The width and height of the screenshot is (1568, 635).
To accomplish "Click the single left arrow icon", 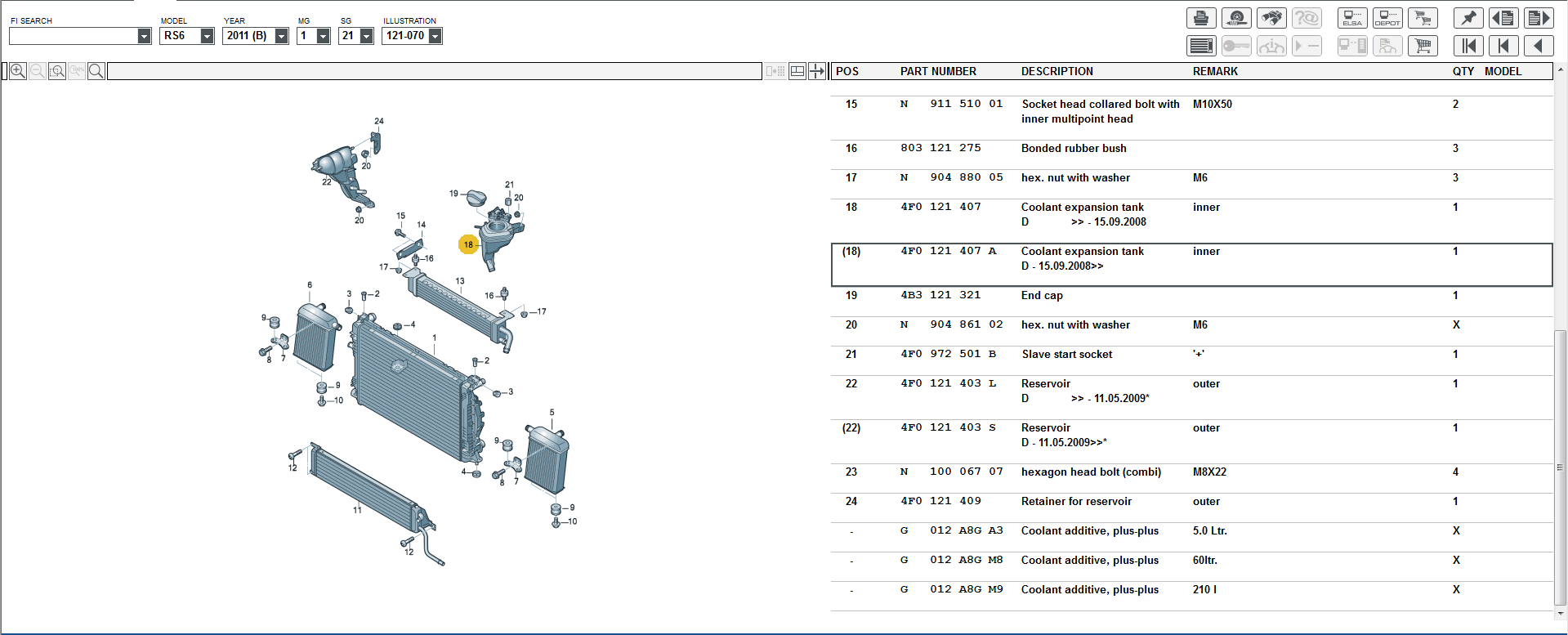I will point(1539,46).
